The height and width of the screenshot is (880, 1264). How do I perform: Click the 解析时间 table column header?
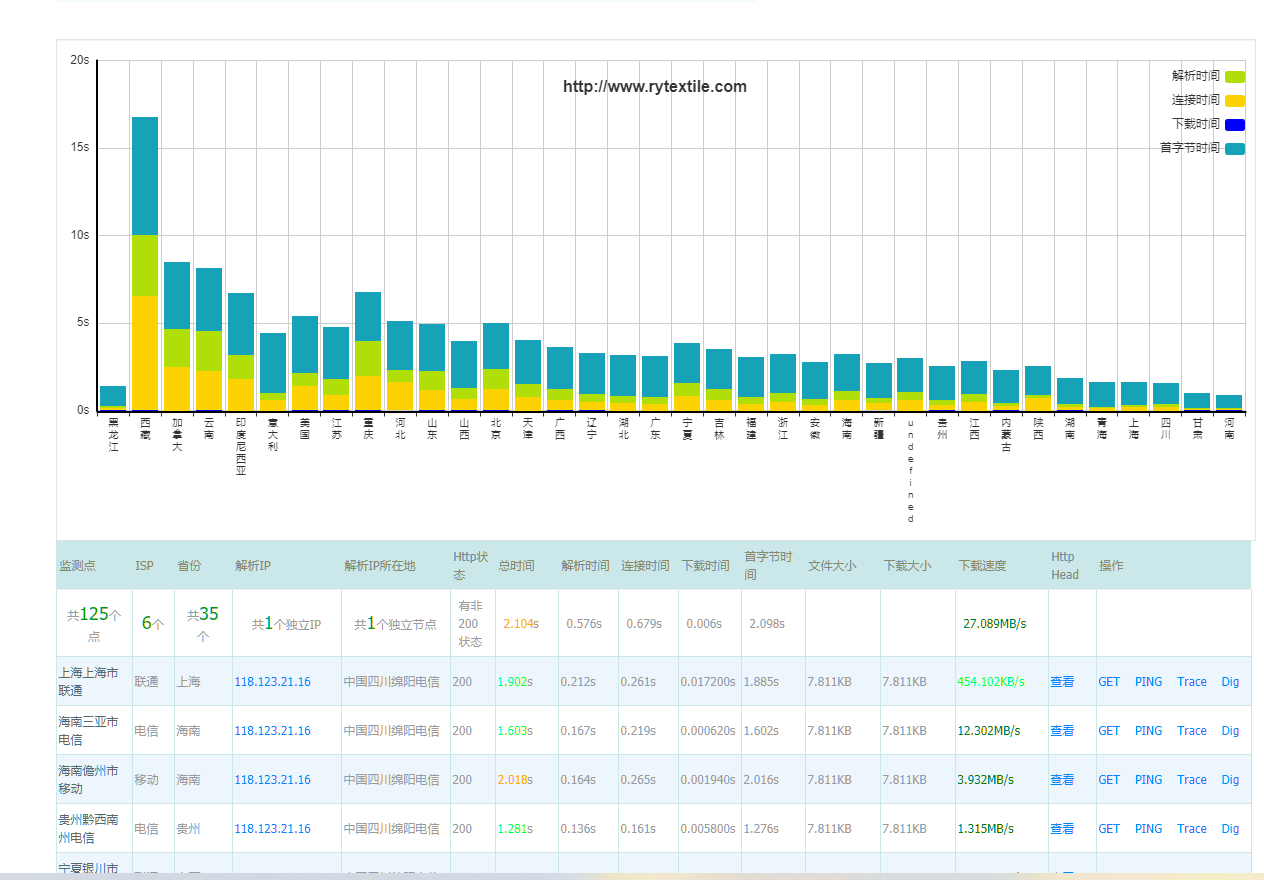tap(585, 566)
